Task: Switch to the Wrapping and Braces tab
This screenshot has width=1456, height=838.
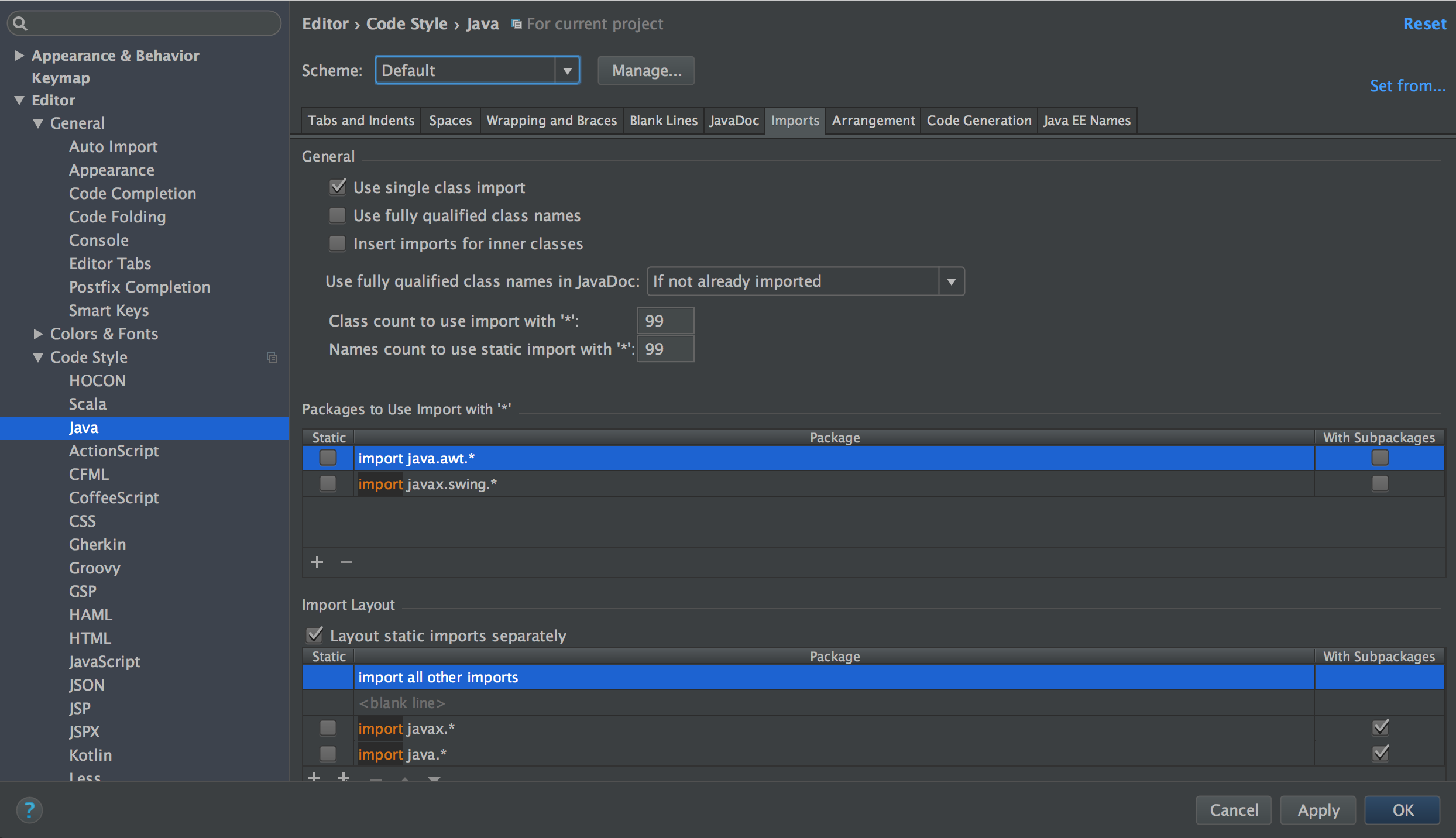Action: click(x=551, y=121)
